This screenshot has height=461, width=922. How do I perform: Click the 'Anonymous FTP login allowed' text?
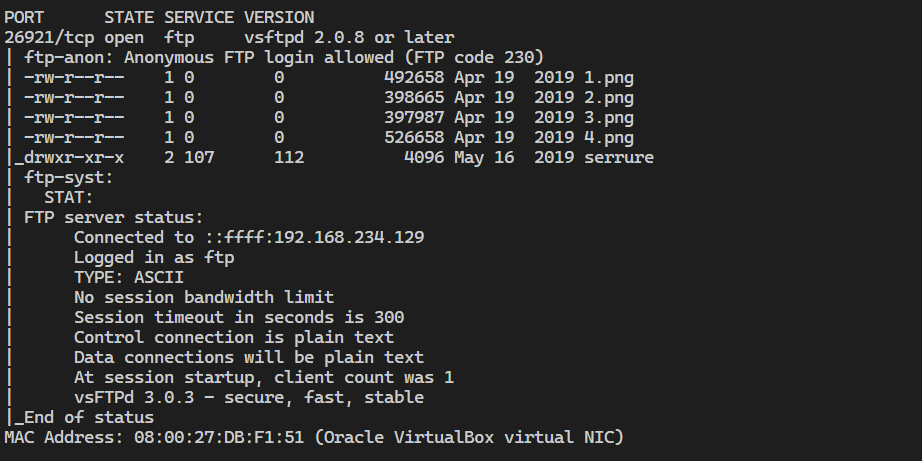click(259, 58)
